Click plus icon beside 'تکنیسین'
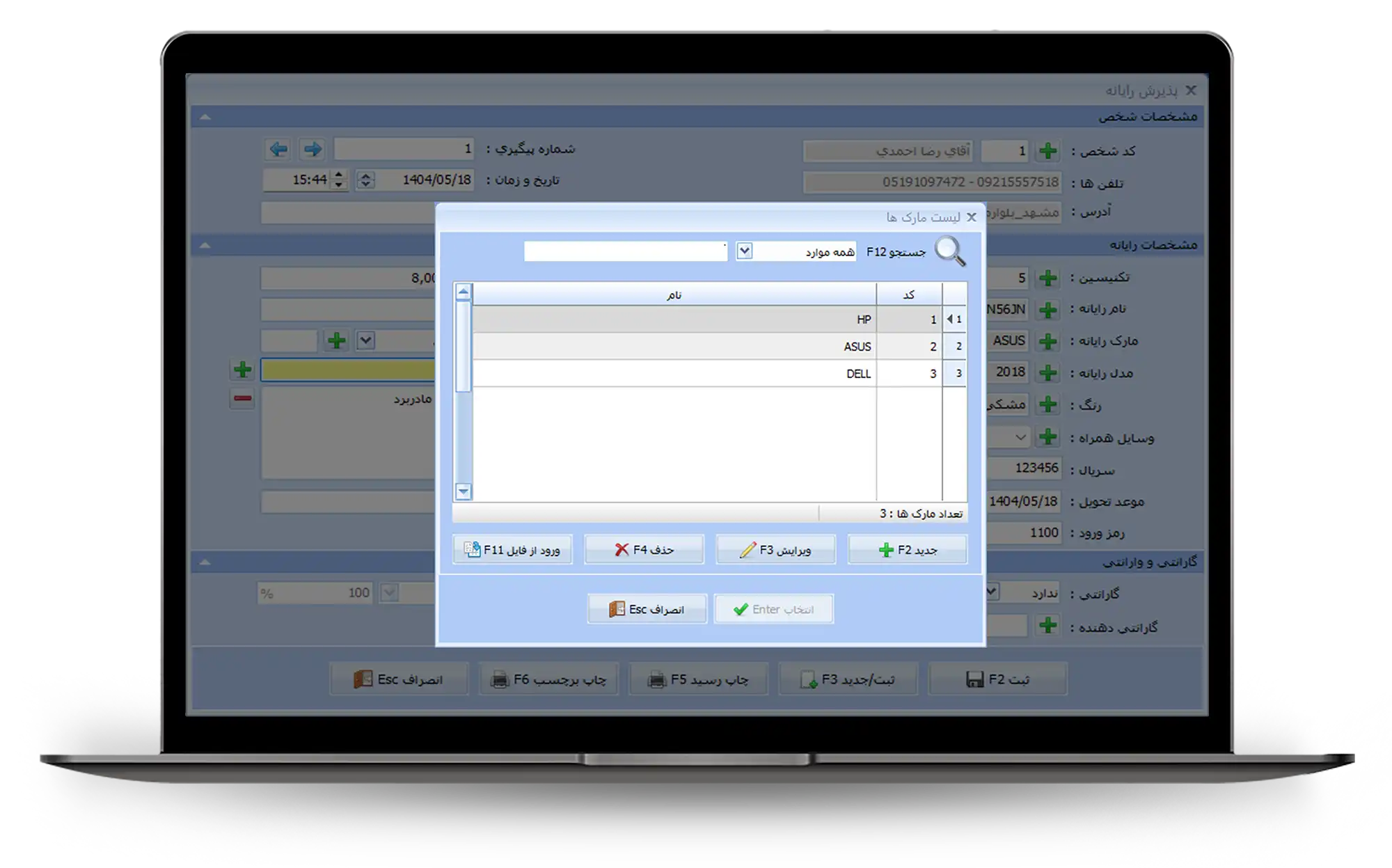Image resolution: width=1392 pixels, height=868 pixels. 1047,278
